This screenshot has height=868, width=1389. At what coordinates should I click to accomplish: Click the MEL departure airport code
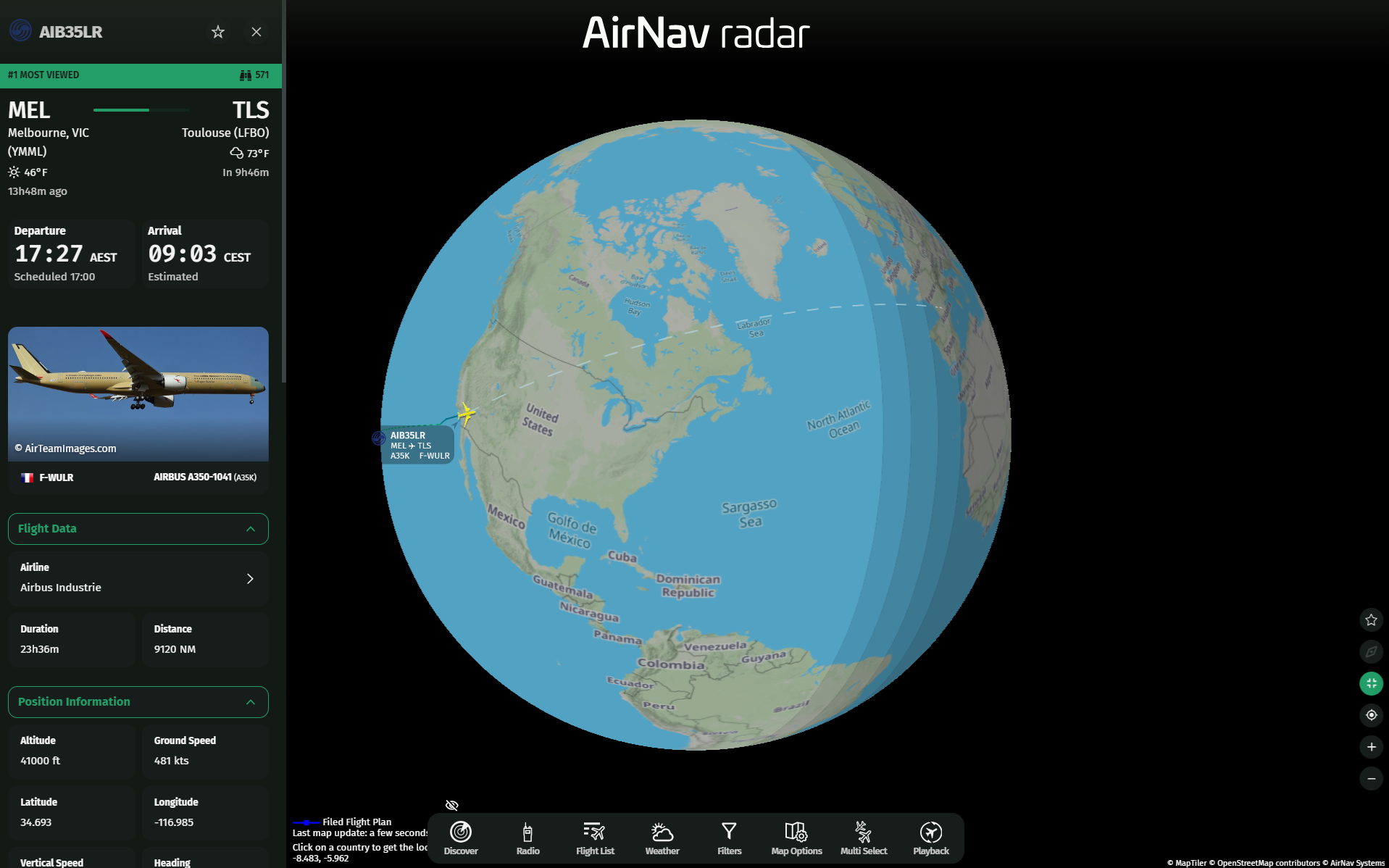(x=29, y=110)
